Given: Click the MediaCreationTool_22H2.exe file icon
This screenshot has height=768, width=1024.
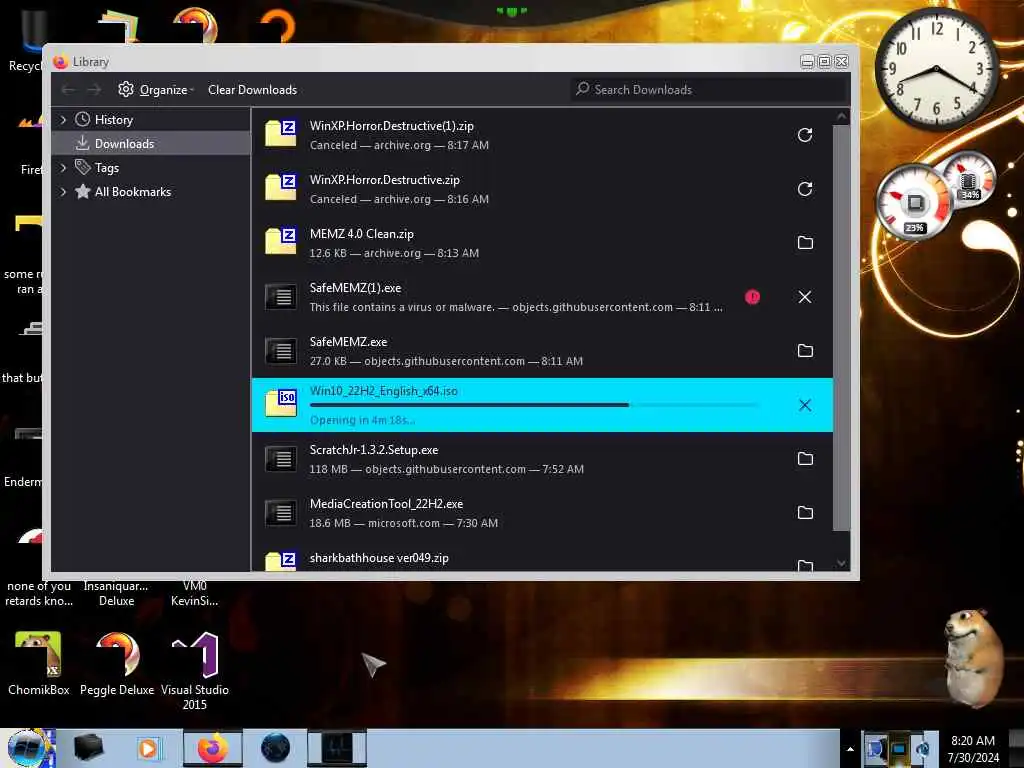Looking at the screenshot, I should [x=281, y=513].
